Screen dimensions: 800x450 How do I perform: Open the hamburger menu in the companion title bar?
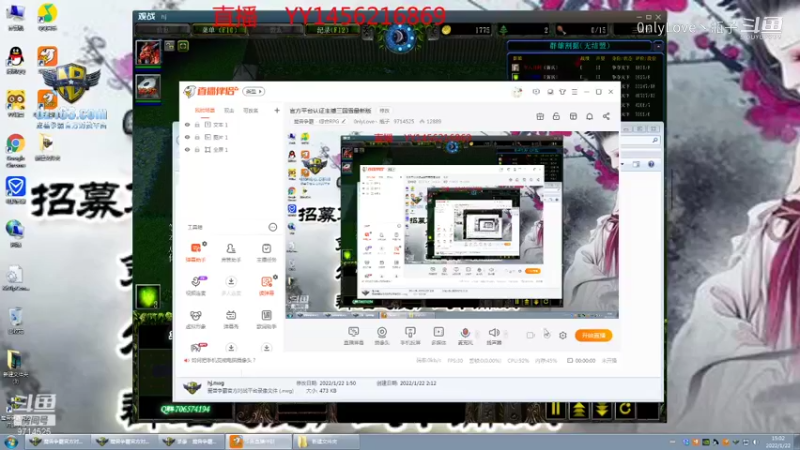574,92
